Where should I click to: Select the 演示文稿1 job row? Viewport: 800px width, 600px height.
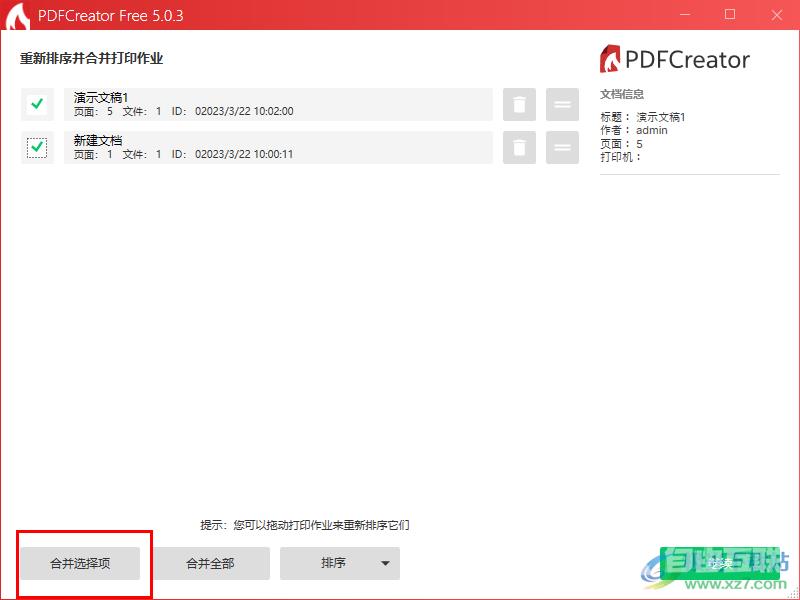click(278, 105)
